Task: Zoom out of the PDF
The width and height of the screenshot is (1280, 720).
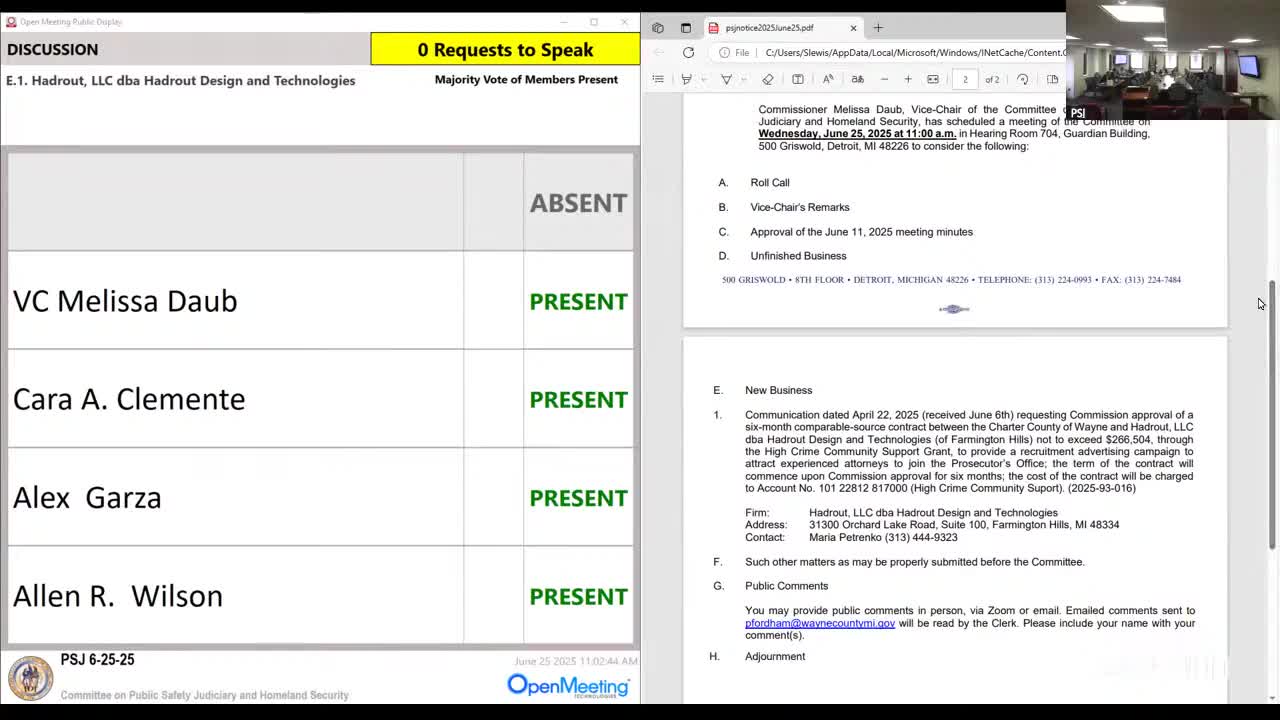Action: click(x=884, y=79)
